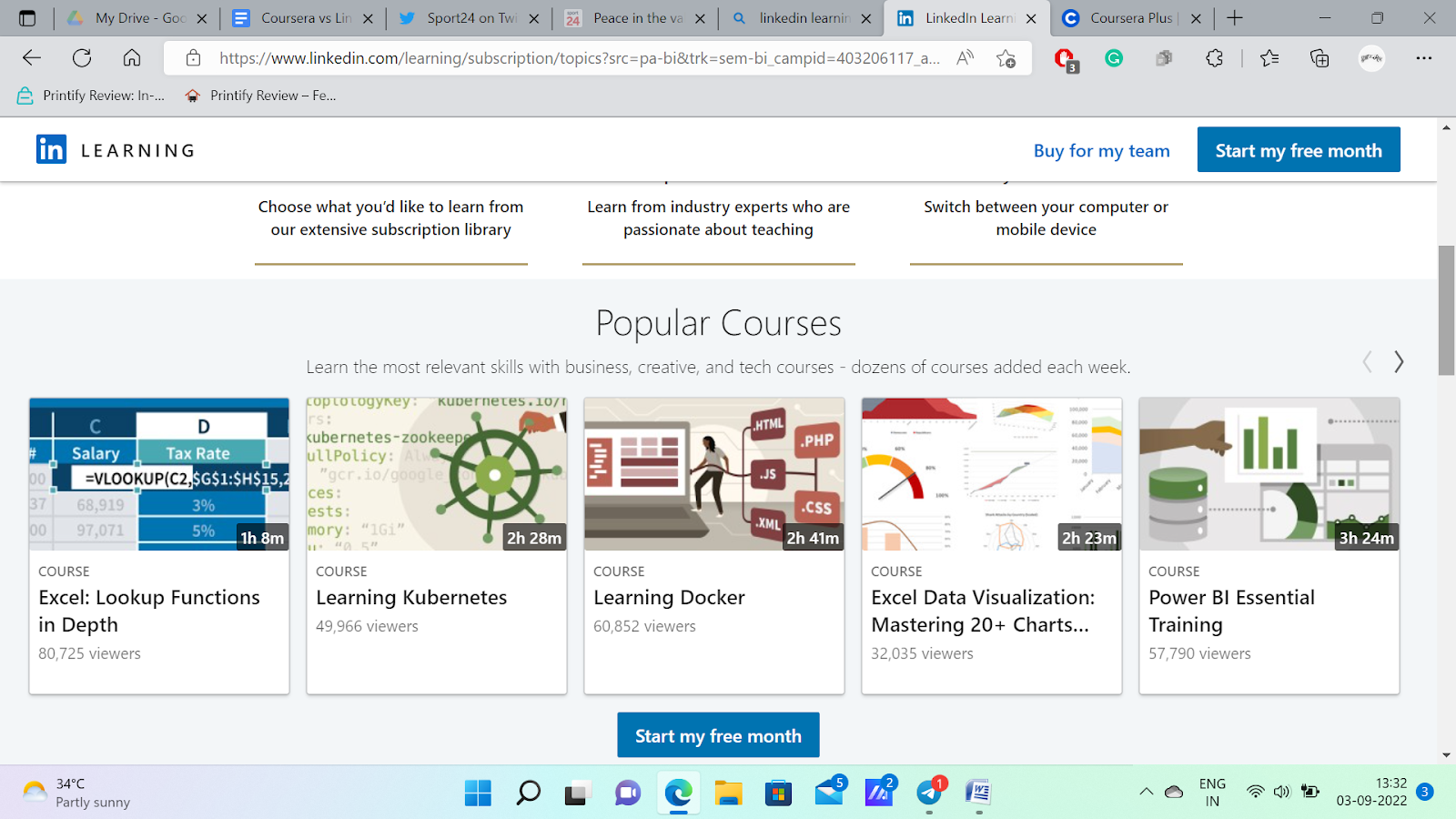This screenshot has height=819, width=1456.
Task: Click Buy for my team link
Action: pos(1102,151)
